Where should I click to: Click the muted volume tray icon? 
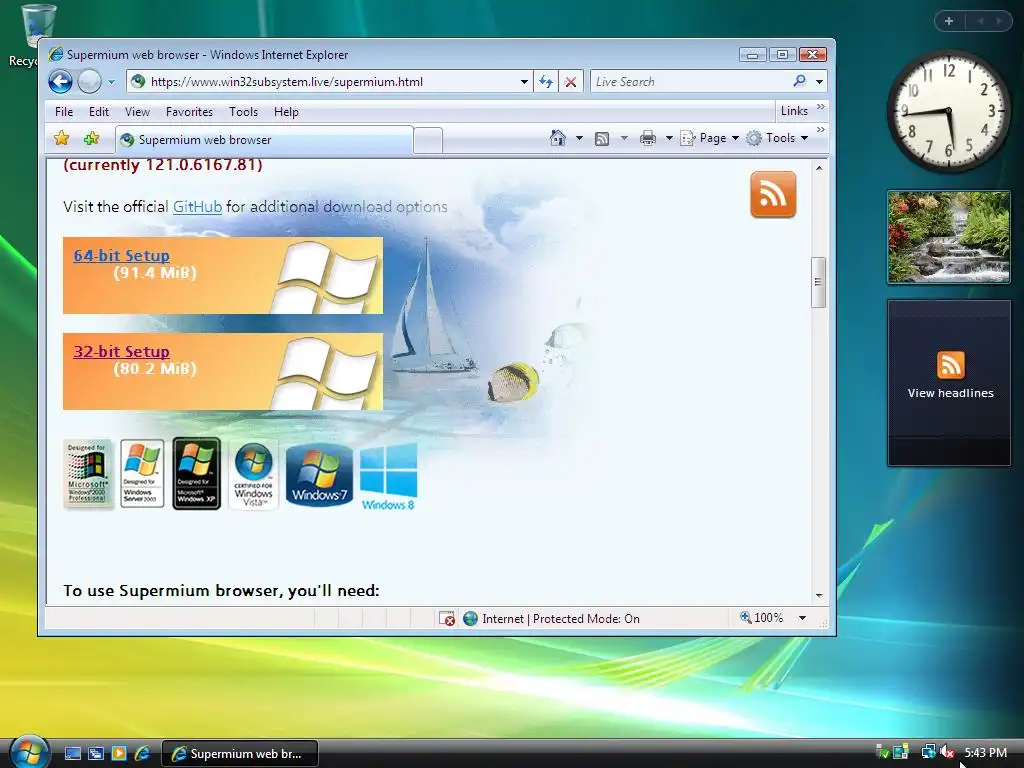tap(946, 752)
